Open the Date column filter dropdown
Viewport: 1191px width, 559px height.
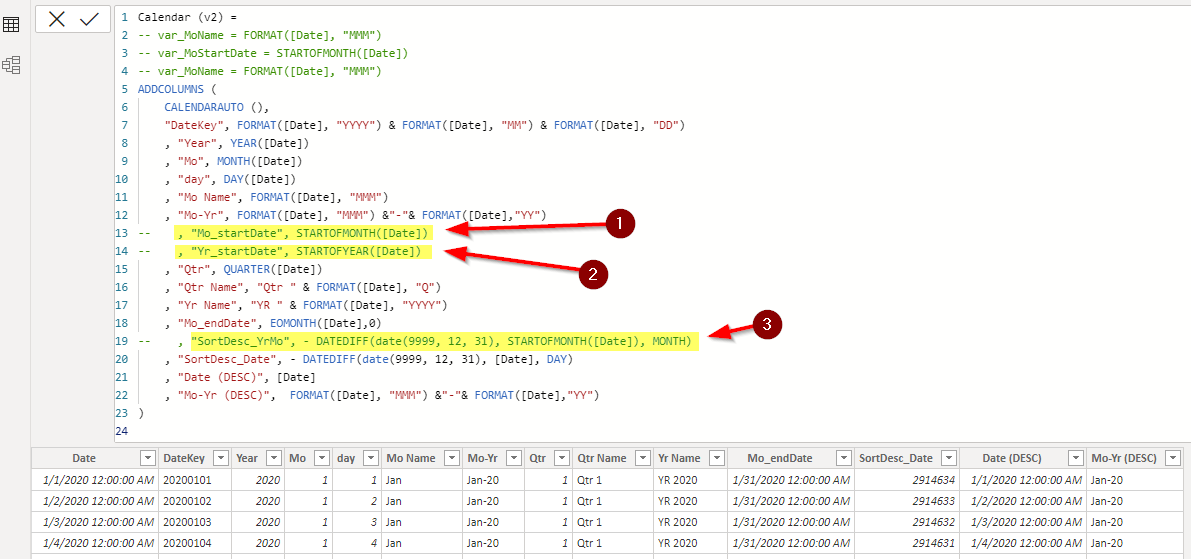coord(147,458)
